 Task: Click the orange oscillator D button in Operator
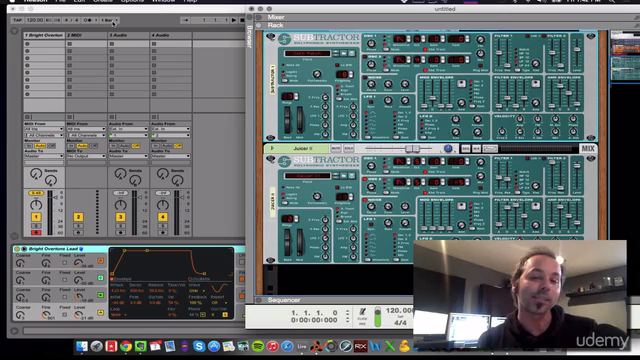100,260
